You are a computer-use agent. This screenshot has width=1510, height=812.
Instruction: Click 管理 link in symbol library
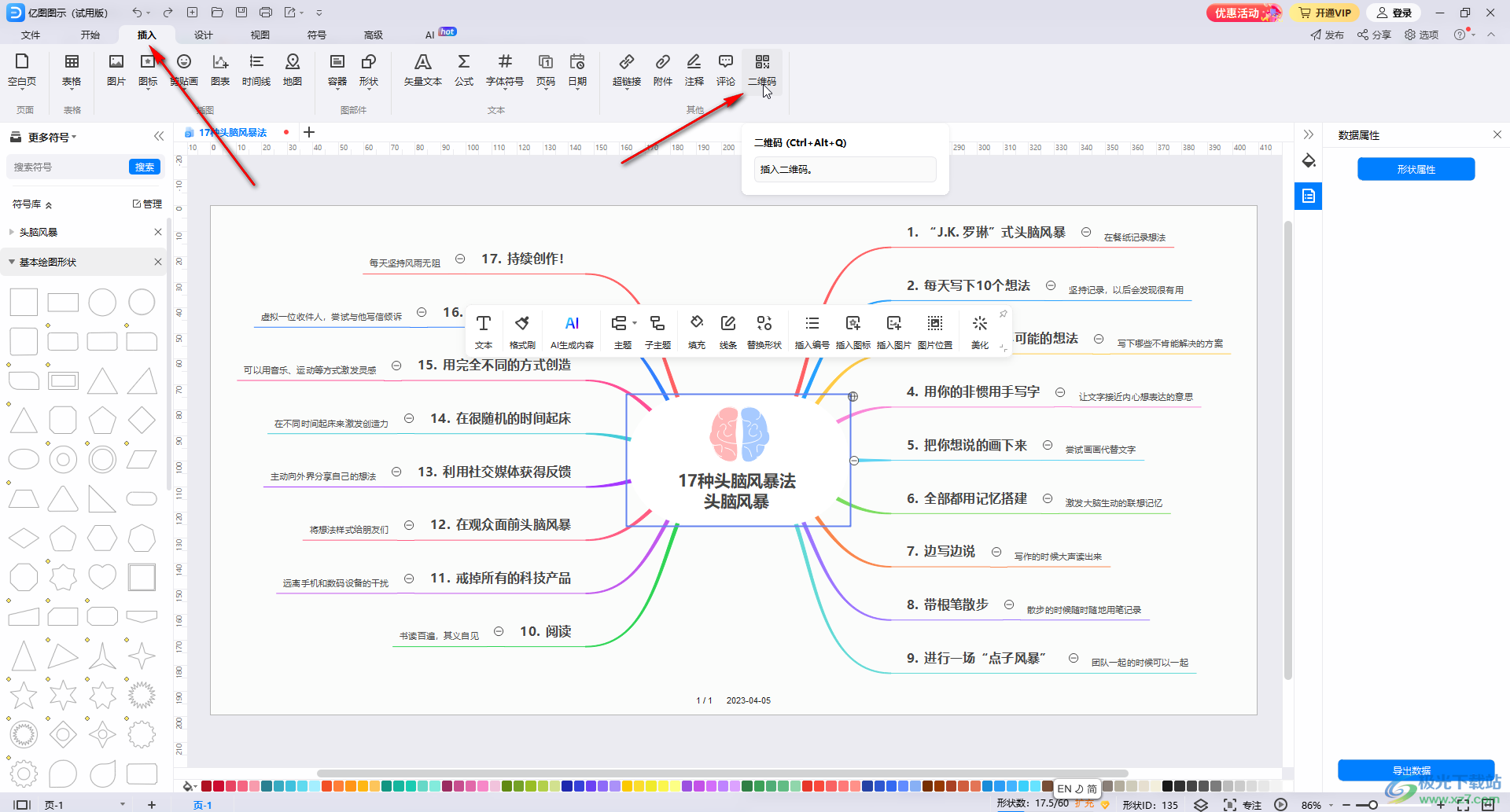pos(148,204)
